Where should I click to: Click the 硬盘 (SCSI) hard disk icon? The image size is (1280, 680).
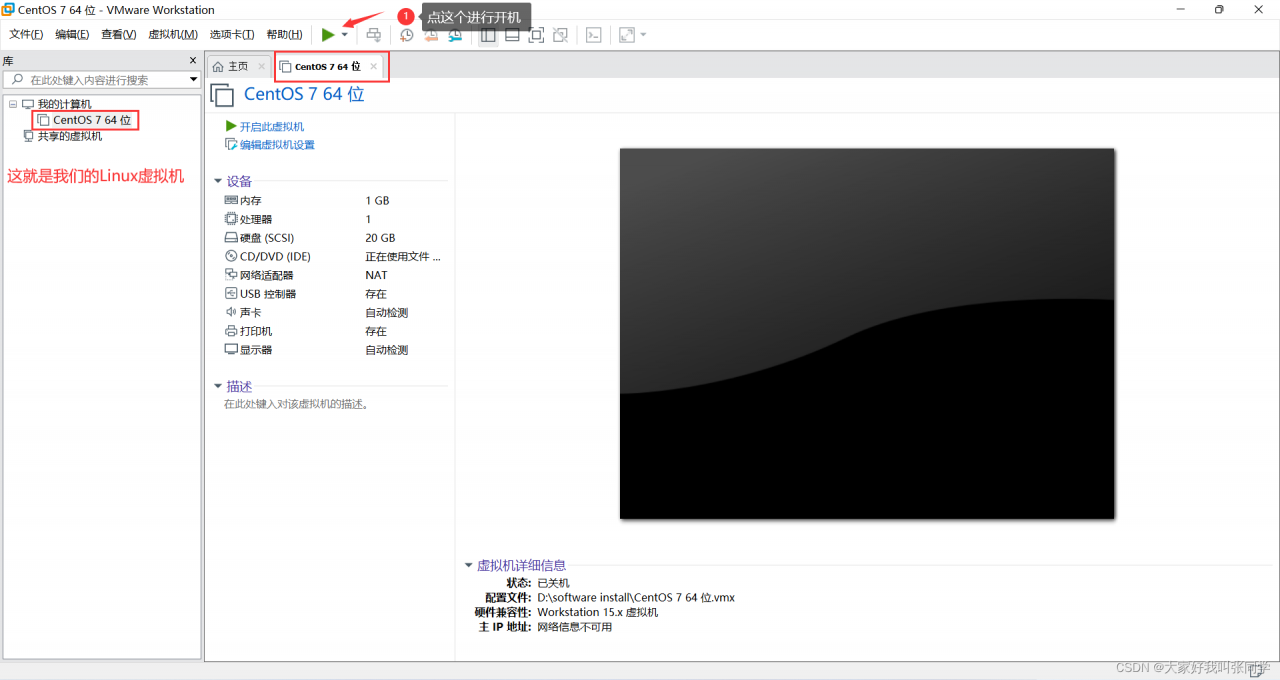tap(231, 238)
